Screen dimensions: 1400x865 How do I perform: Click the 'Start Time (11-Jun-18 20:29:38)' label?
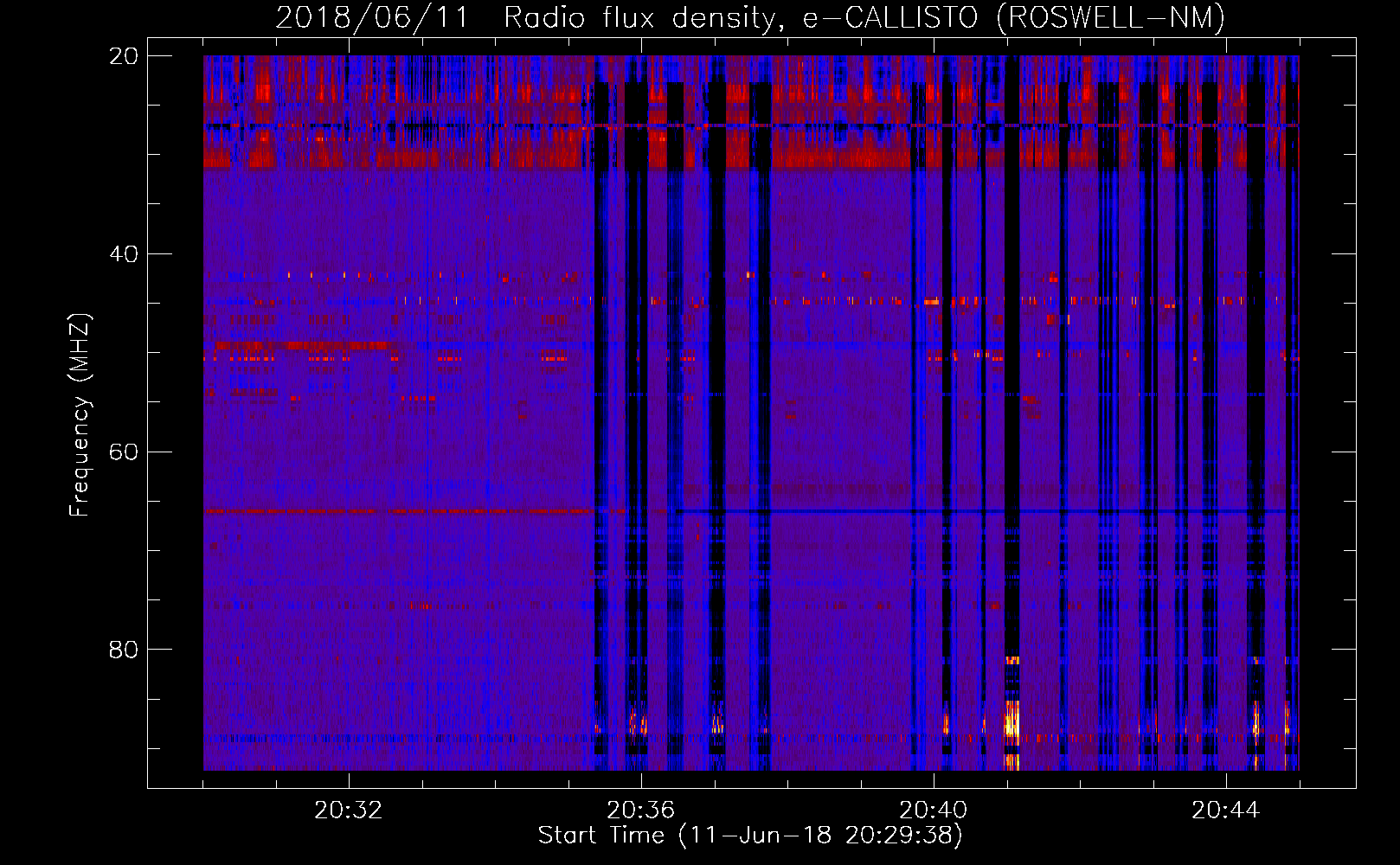(750, 836)
